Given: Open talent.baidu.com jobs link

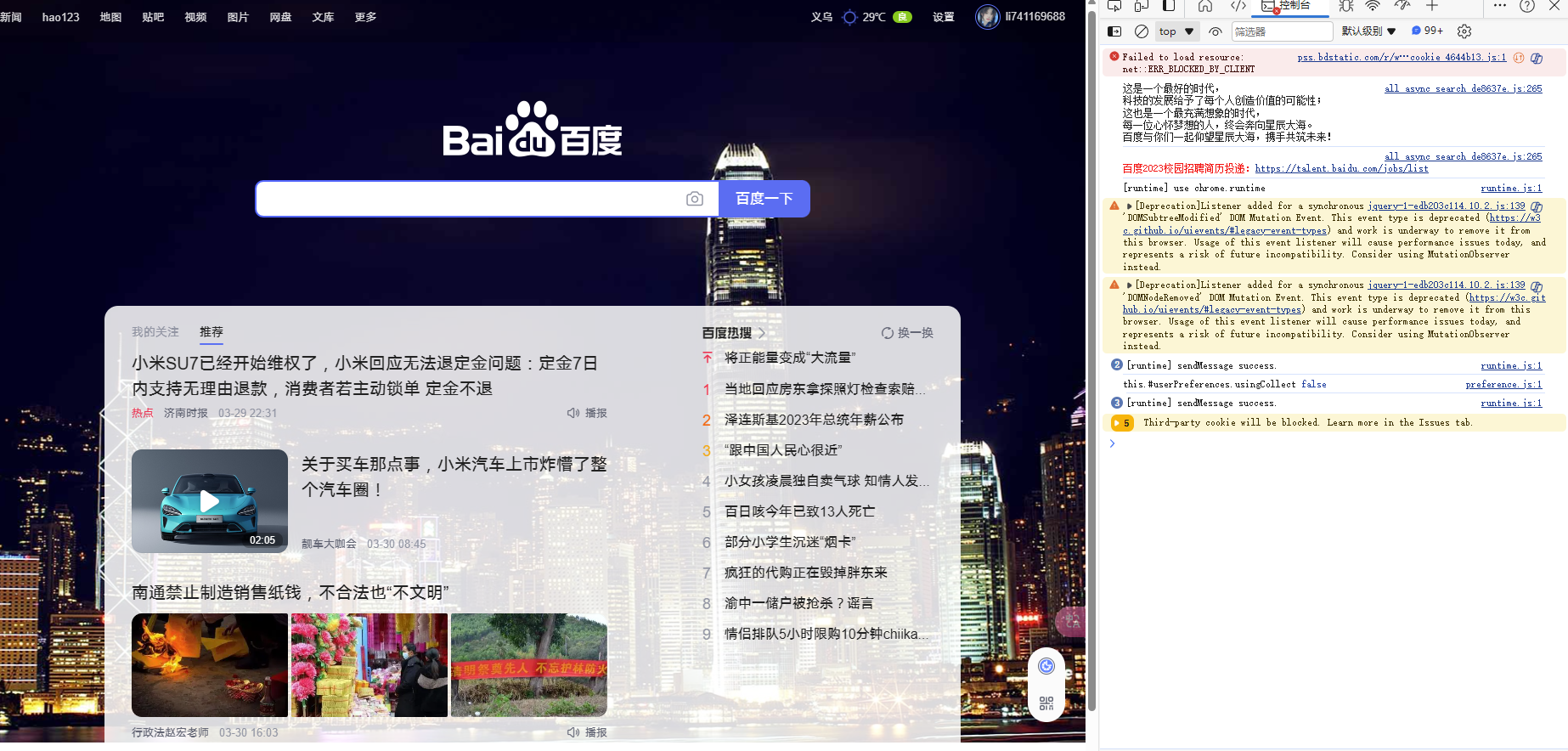Looking at the screenshot, I should 1341,169.
